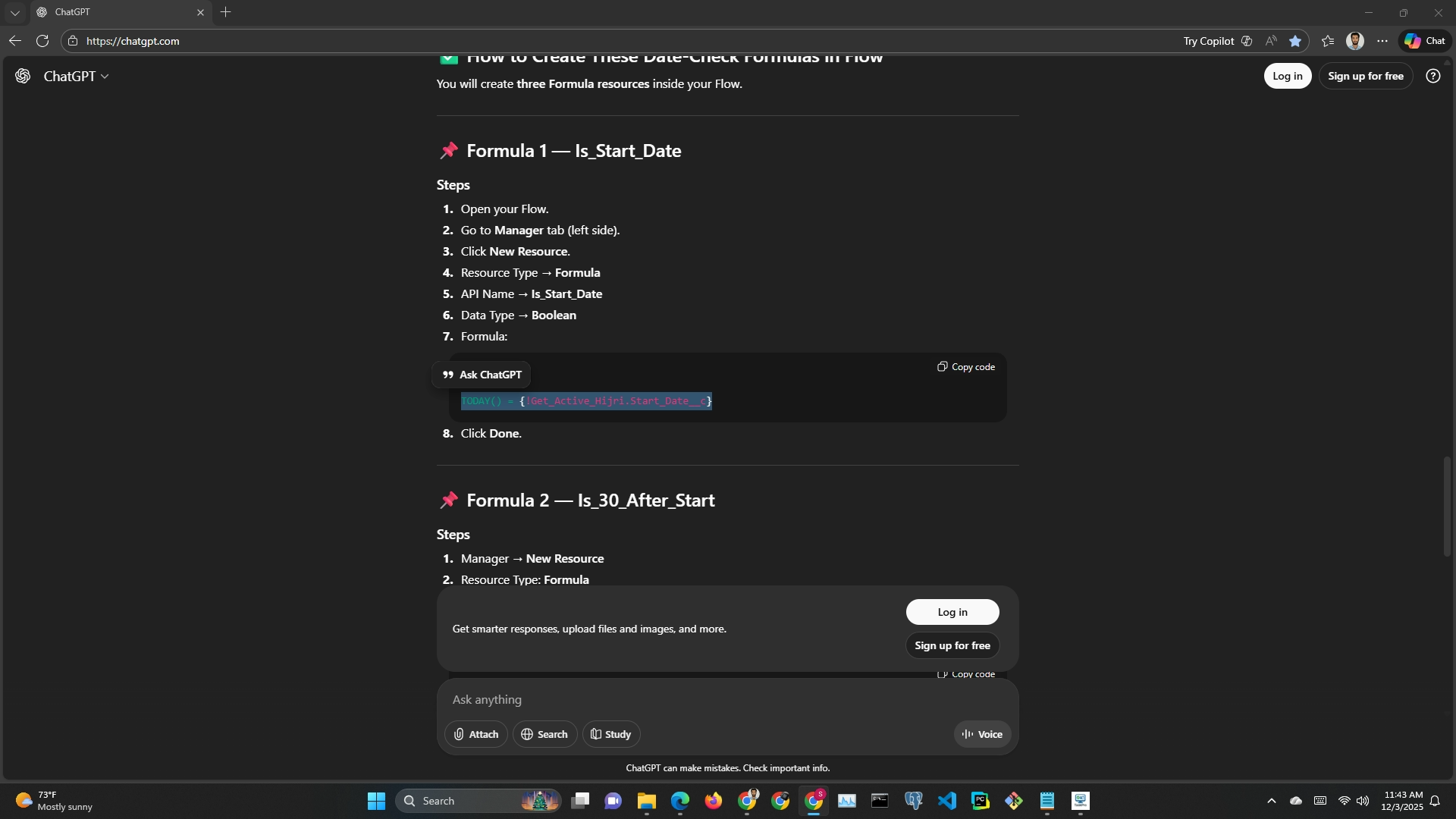Click Sign up for free in banner
The image size is (1456, 819).
coord(952,645)
